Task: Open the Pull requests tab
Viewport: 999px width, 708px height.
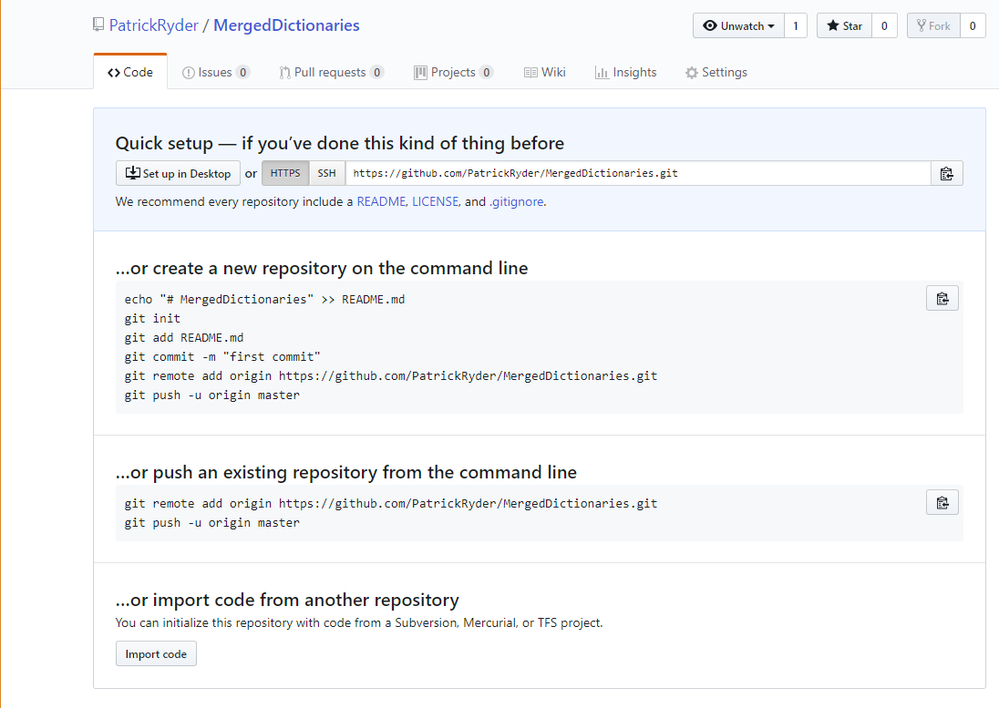Action: pyautogui.click(x=331, y=72)
